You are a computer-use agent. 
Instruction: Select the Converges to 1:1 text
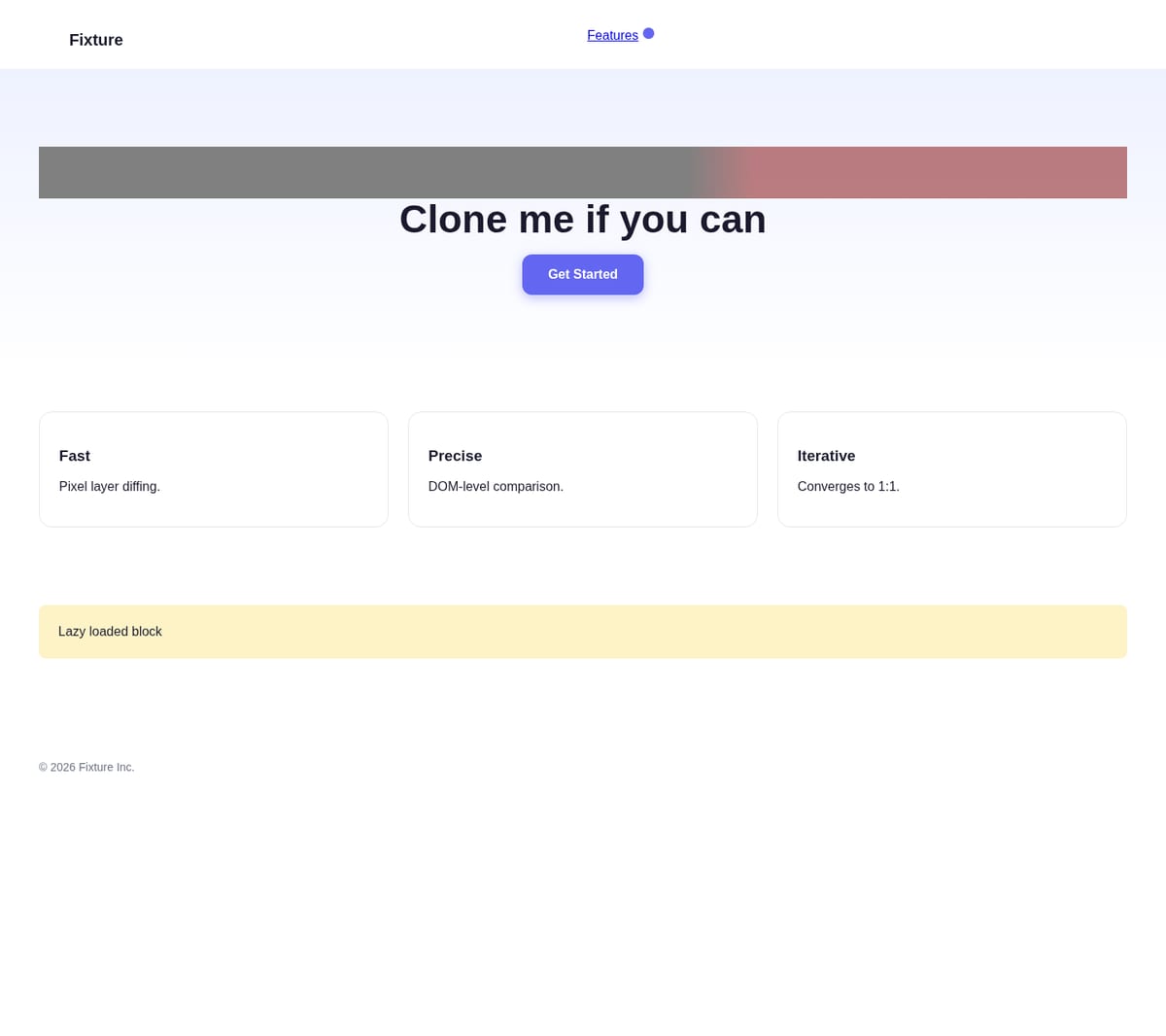click(848, 486)
